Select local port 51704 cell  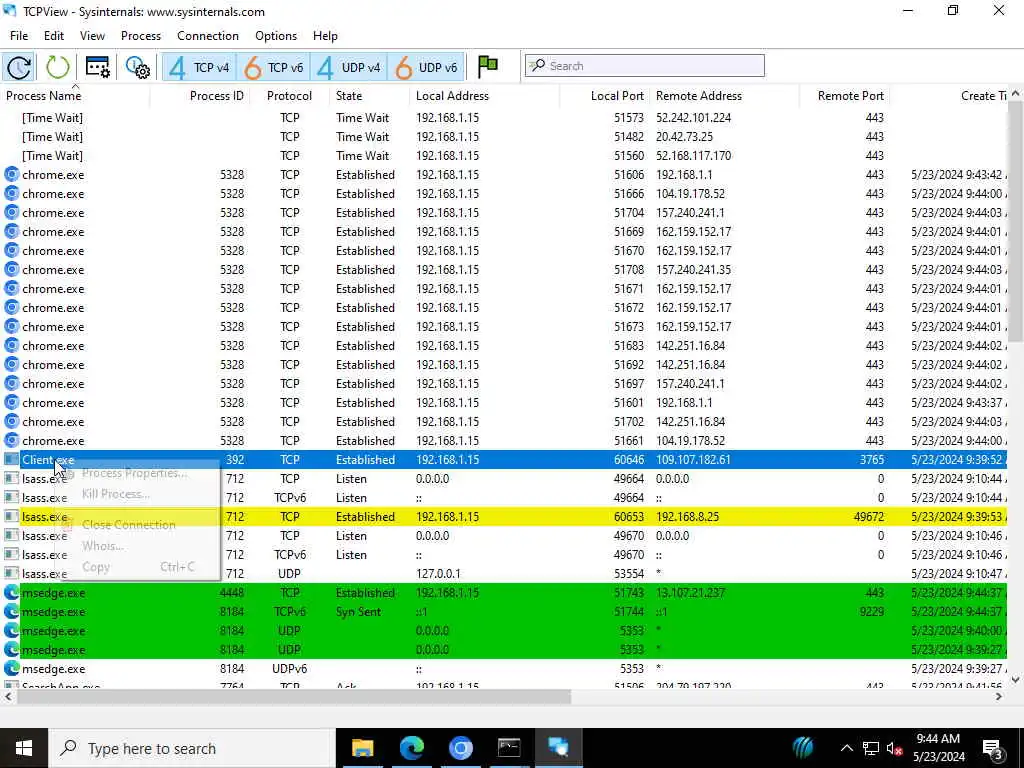(x=629, y=213)
